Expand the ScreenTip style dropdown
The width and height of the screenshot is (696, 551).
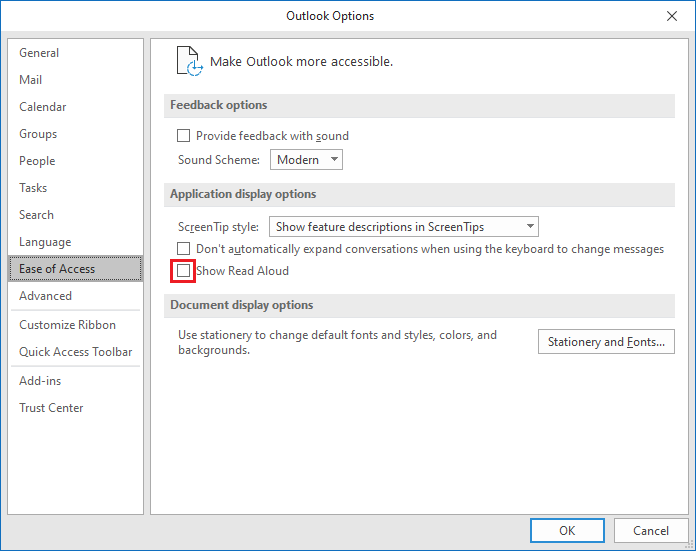click(403, 227)
